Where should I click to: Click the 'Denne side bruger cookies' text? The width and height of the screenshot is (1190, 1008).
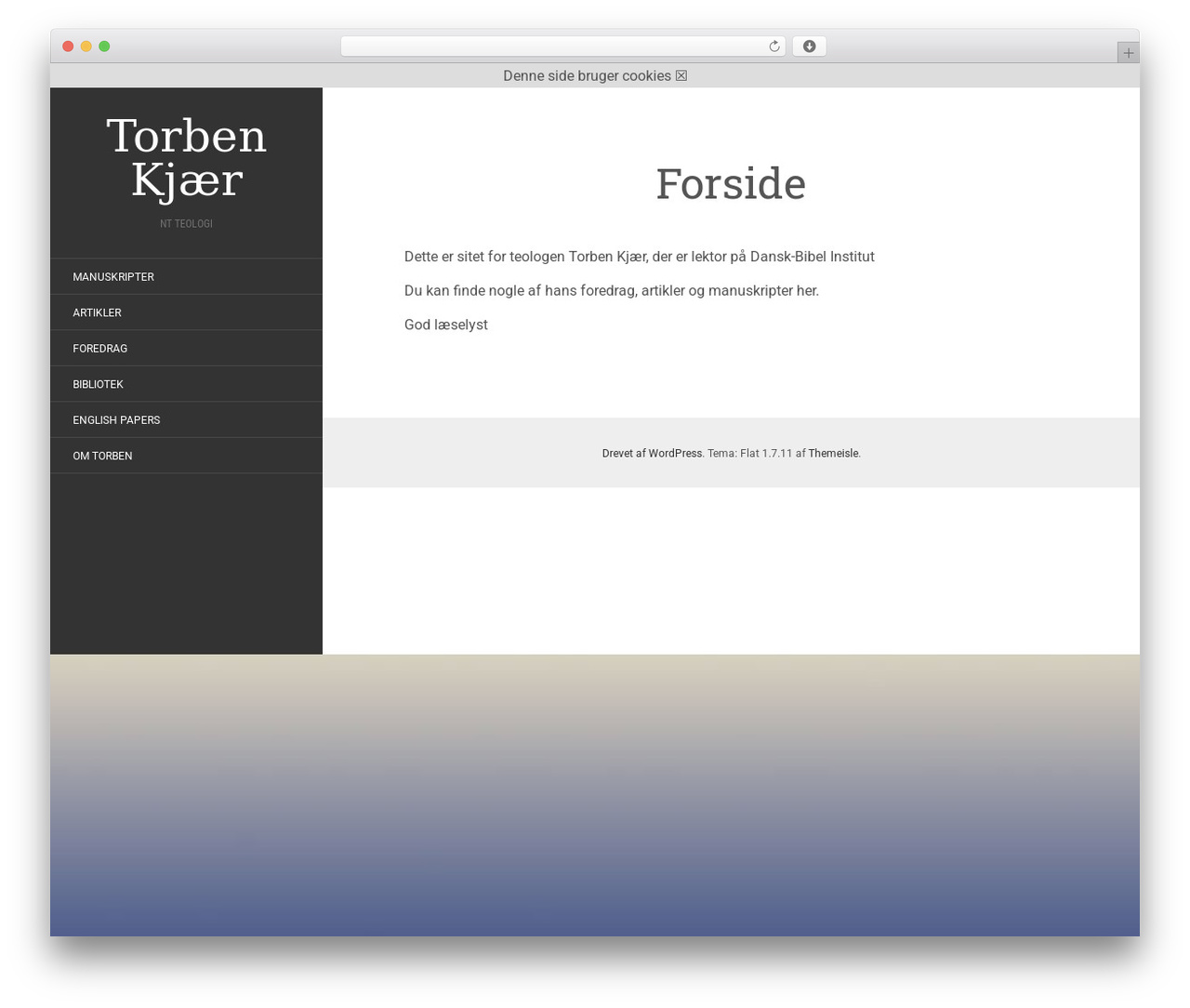587,75
